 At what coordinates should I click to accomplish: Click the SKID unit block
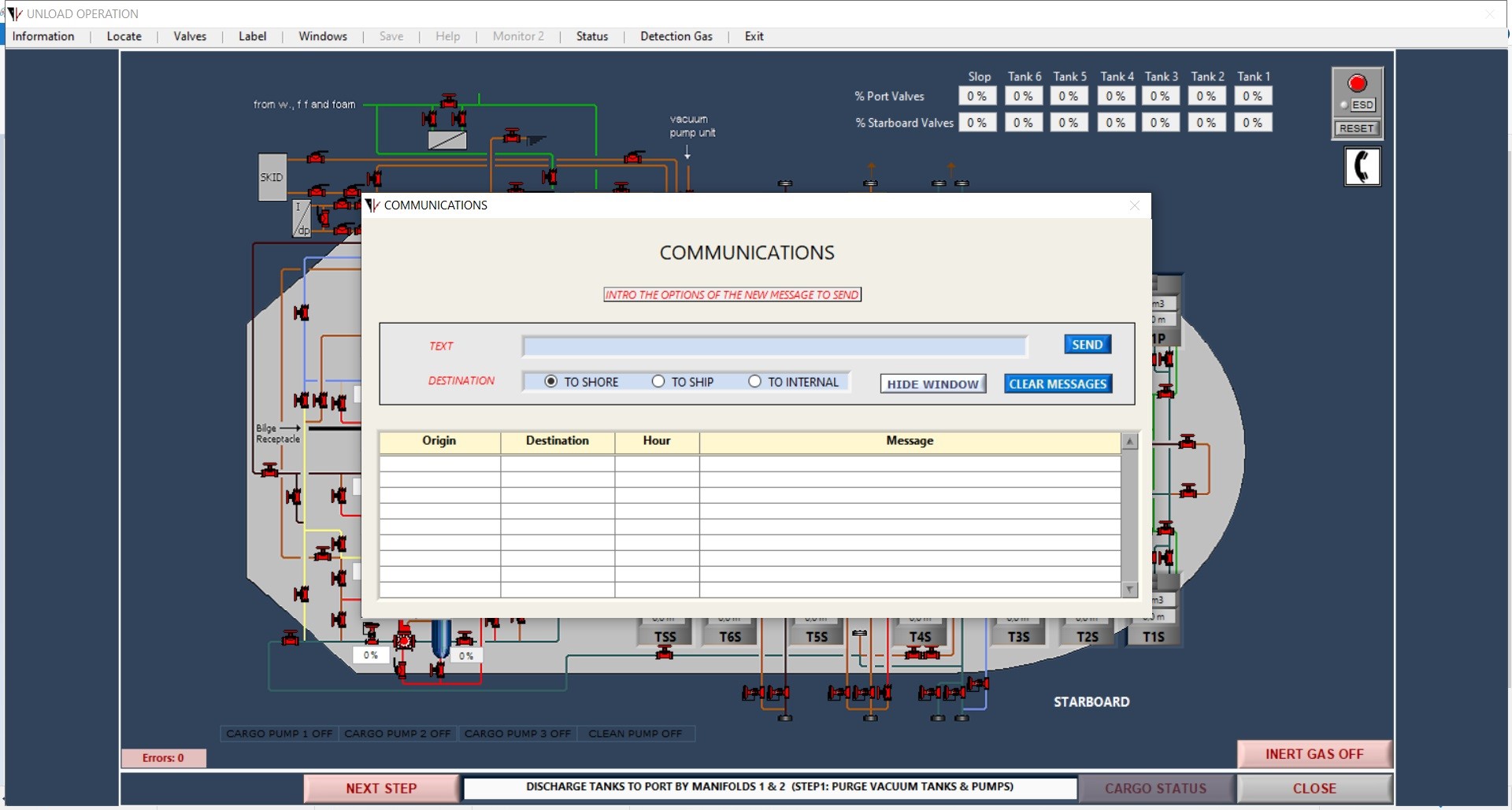272,177
